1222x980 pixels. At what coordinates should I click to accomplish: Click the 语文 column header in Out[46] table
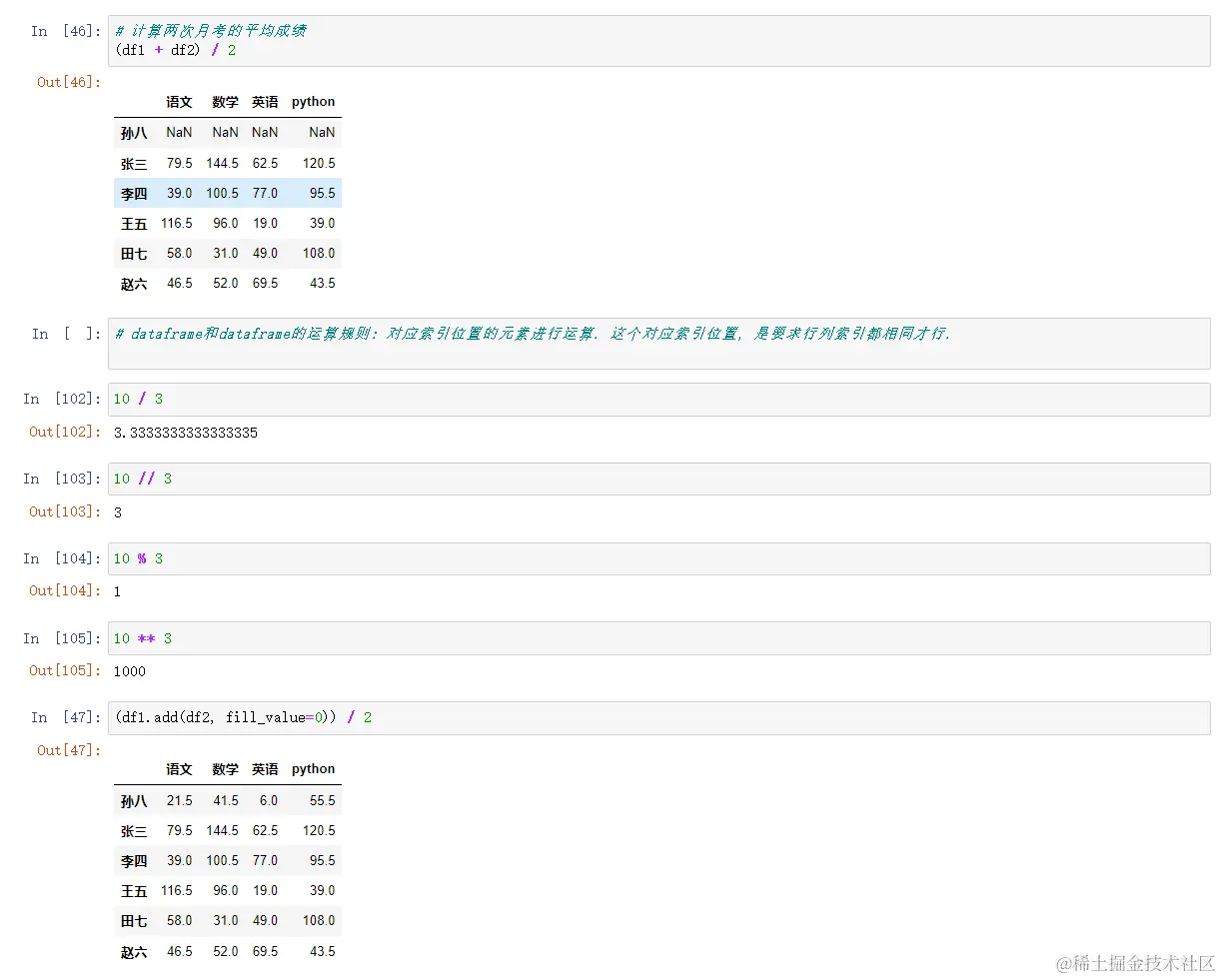(179, 102)
